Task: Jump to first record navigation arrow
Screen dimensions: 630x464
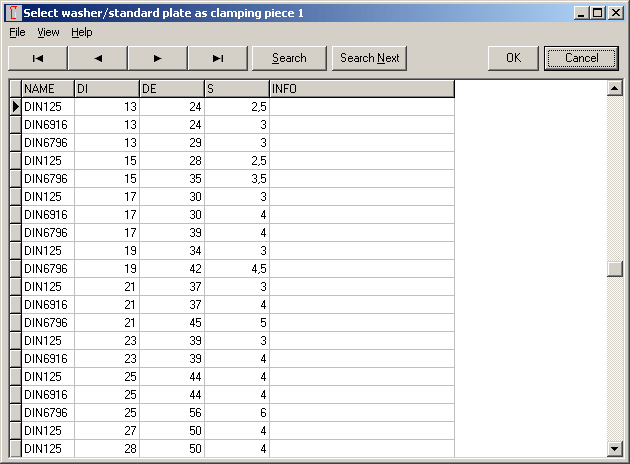Action: (x=37, y=58)
